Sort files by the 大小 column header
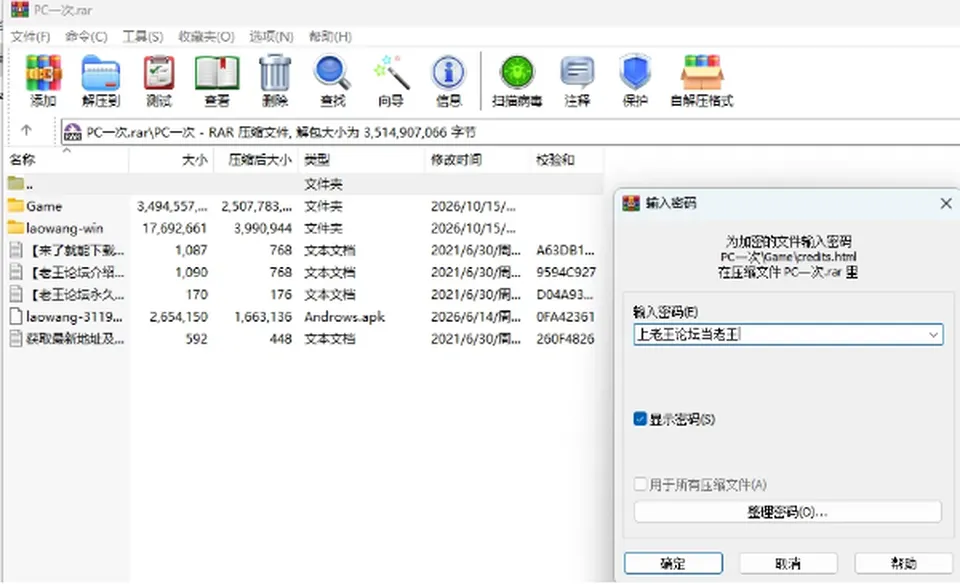The image size is (960, 584). click(x=171, y=160)
